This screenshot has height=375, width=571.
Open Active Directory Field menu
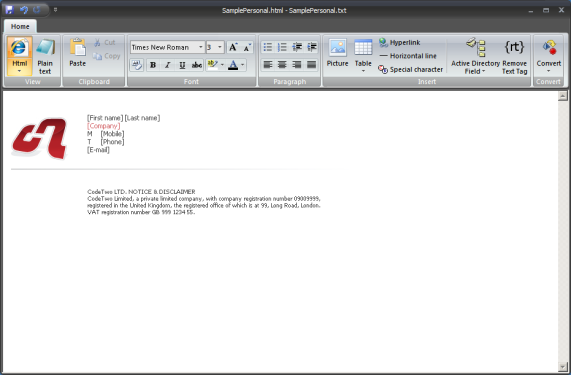[475, 56]
